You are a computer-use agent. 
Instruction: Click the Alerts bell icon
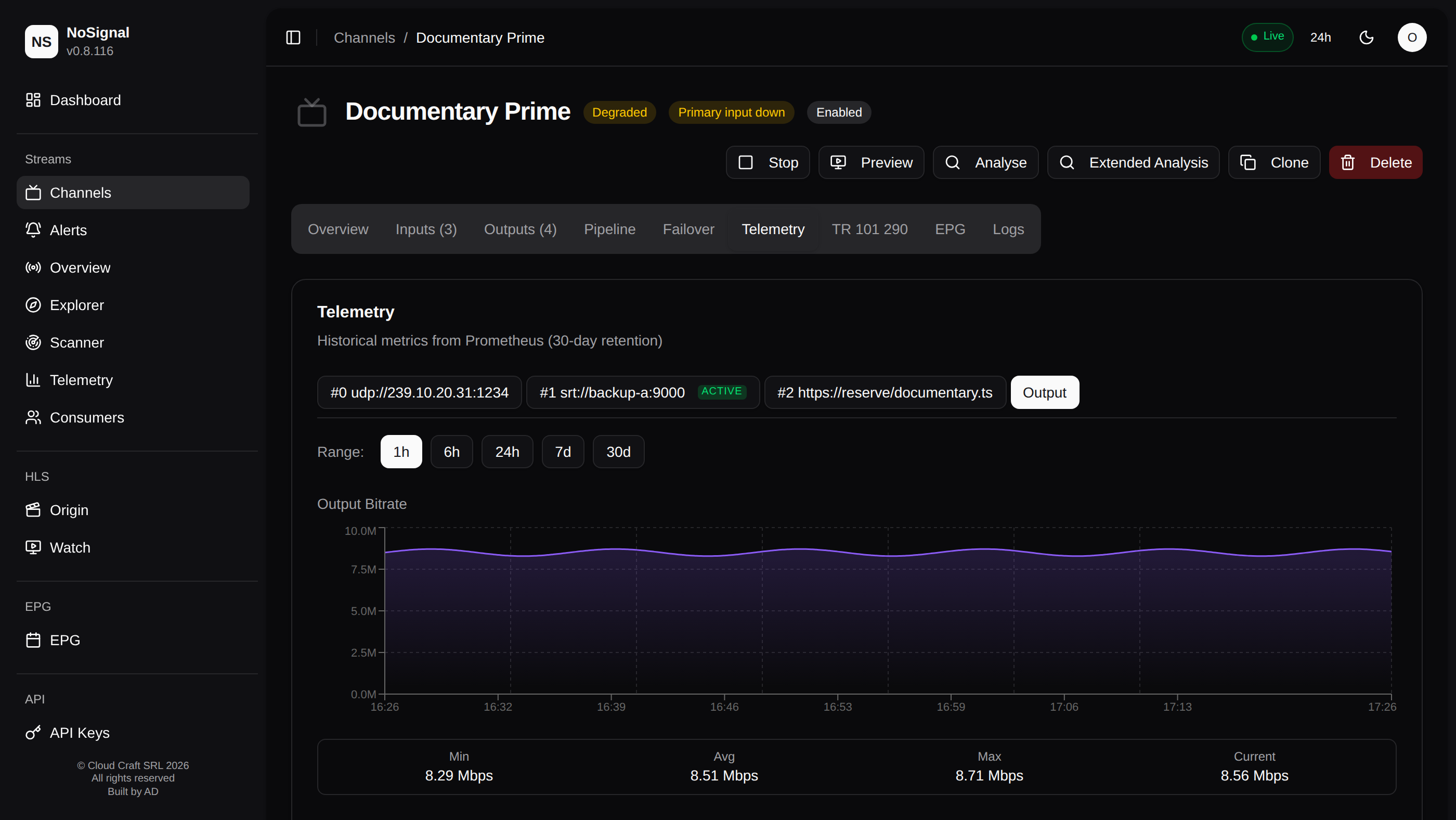33,230
